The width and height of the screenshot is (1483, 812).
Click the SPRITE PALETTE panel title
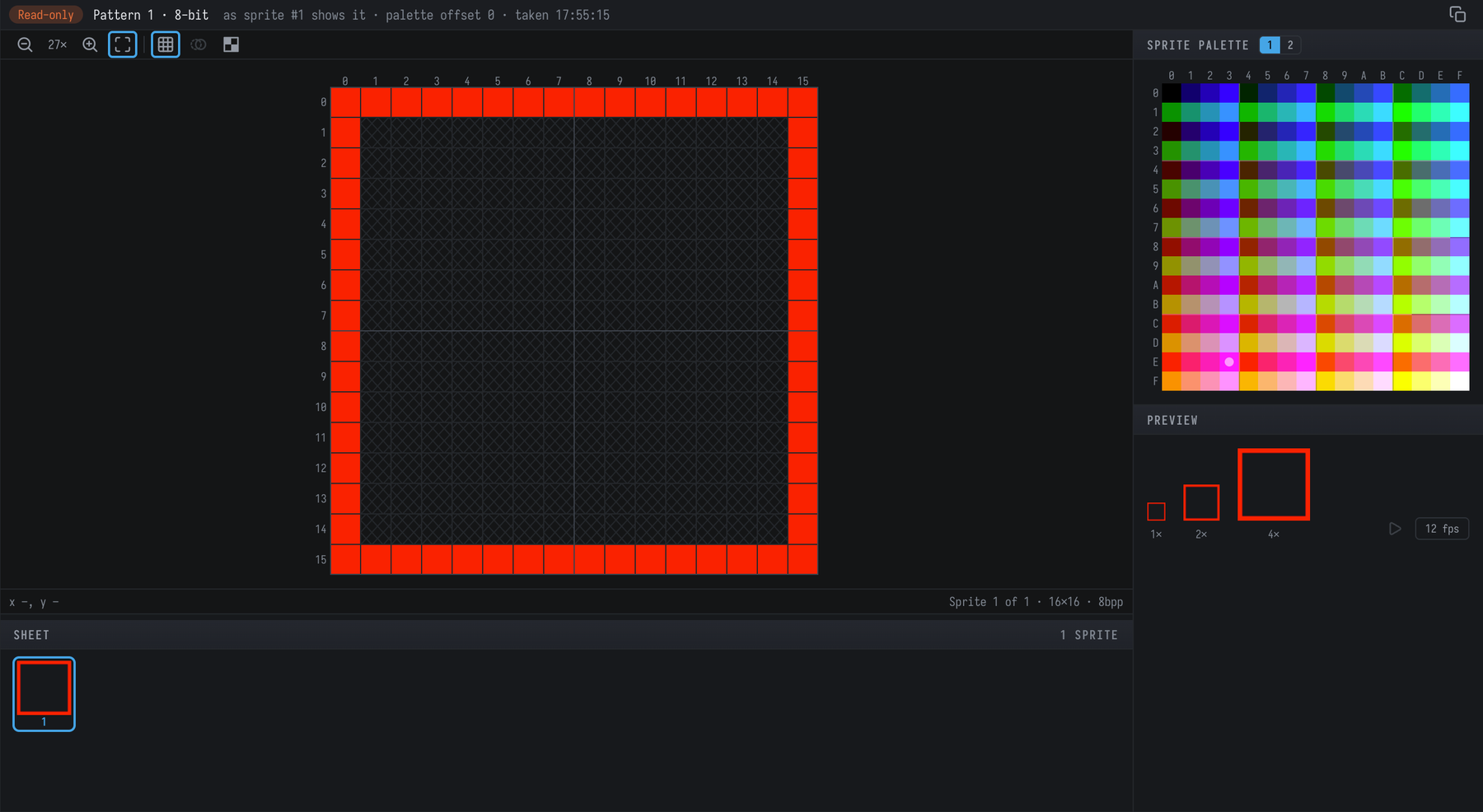(1198, 45)
